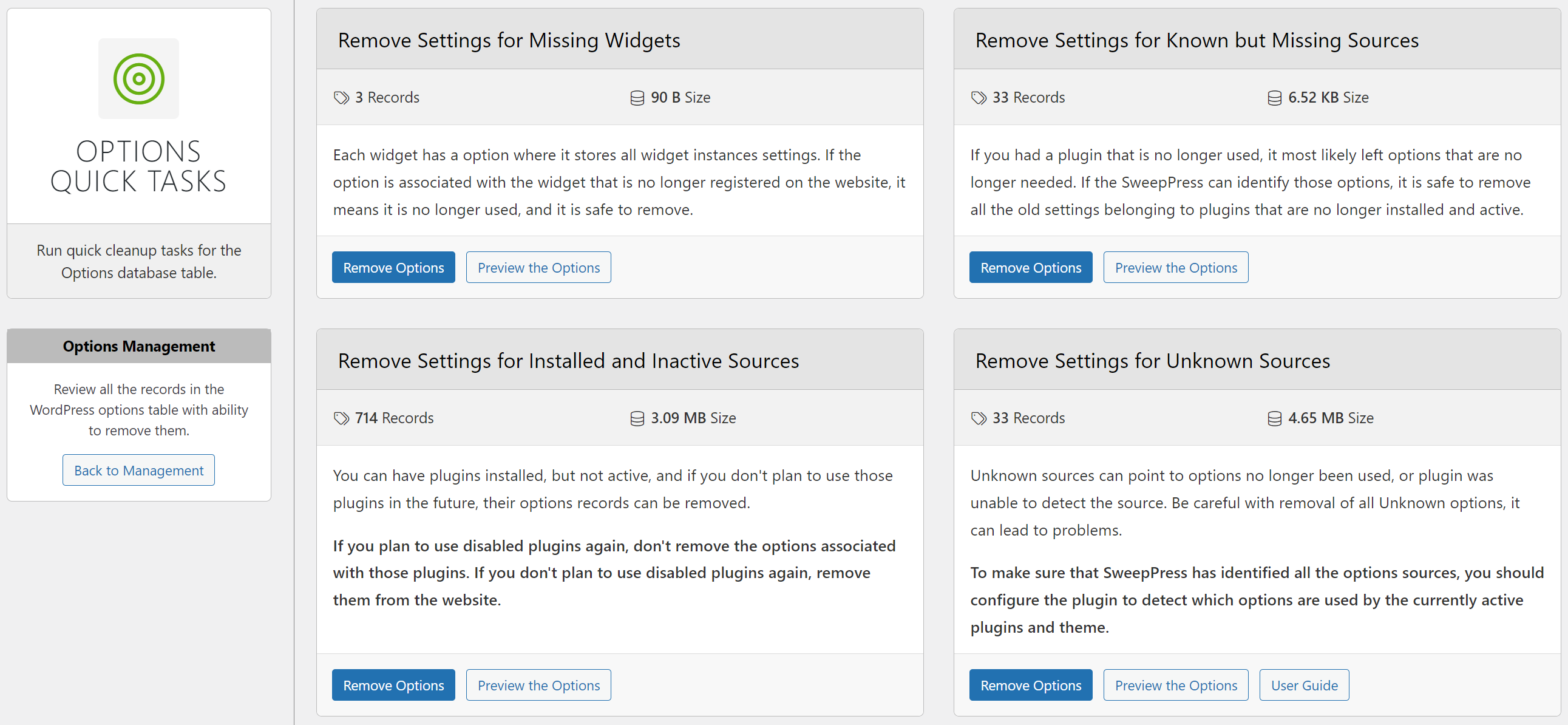Viewport: 1568px width, 725px height.
Task: Click the tag icon in Known but Missing Sources
Action: 978,97
